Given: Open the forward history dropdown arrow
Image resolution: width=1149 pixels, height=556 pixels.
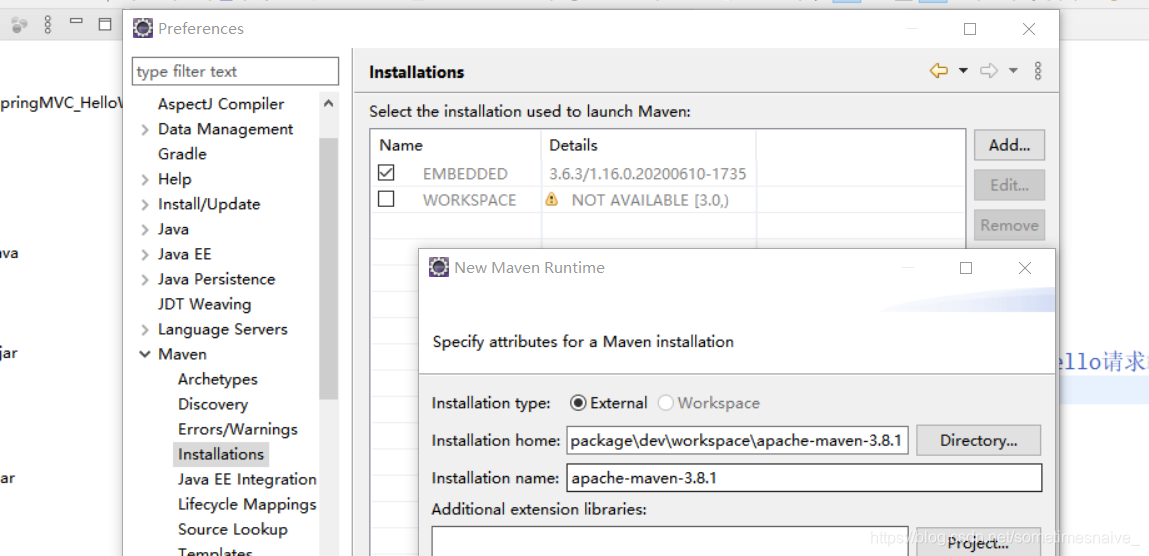Looking at the screenshot, I should (x=1013, y=71).
